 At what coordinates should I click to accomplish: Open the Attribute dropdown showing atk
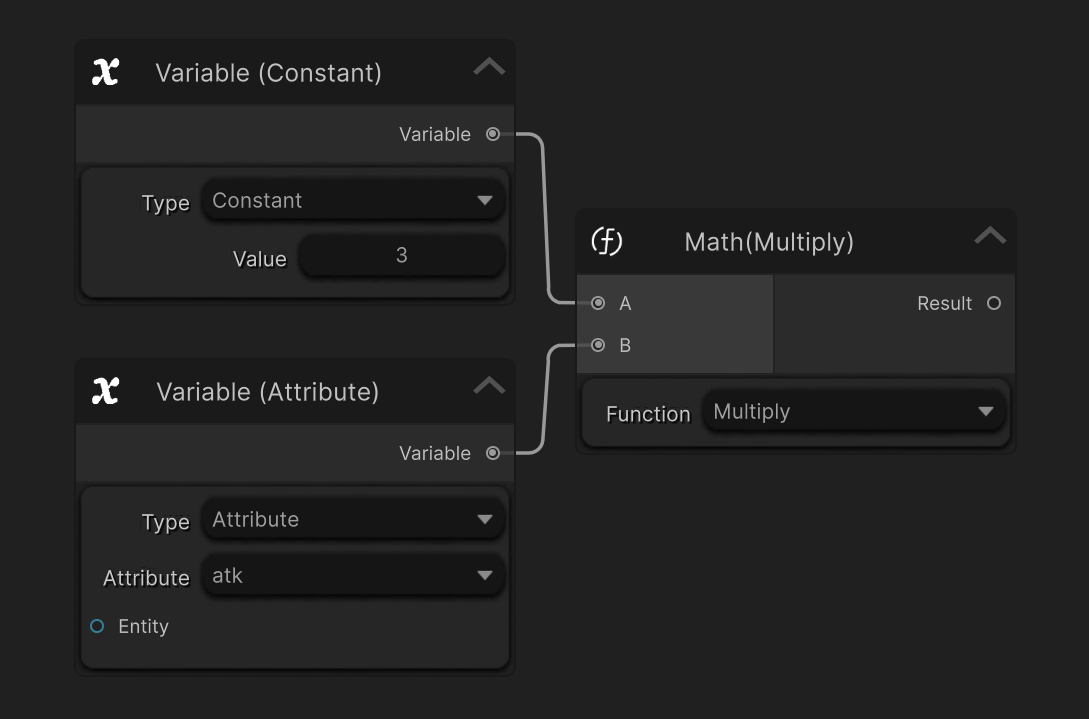(x=353, y=576)
